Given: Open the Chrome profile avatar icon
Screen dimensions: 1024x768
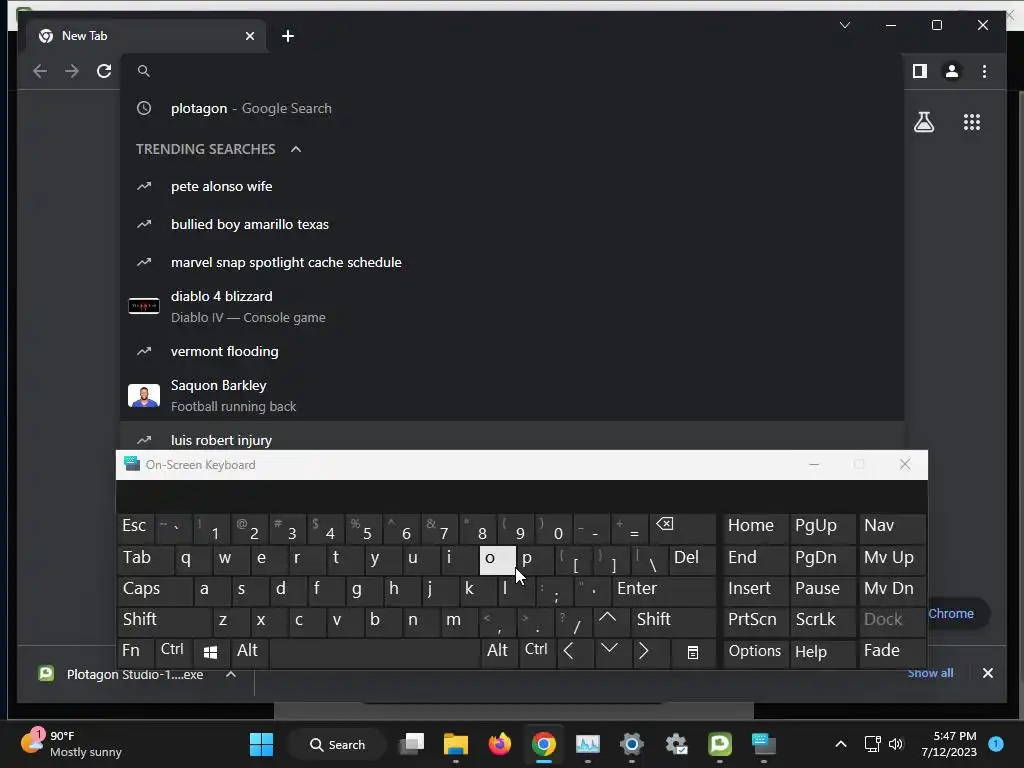Looking at the screenshot, I should [x=952, y=71].
